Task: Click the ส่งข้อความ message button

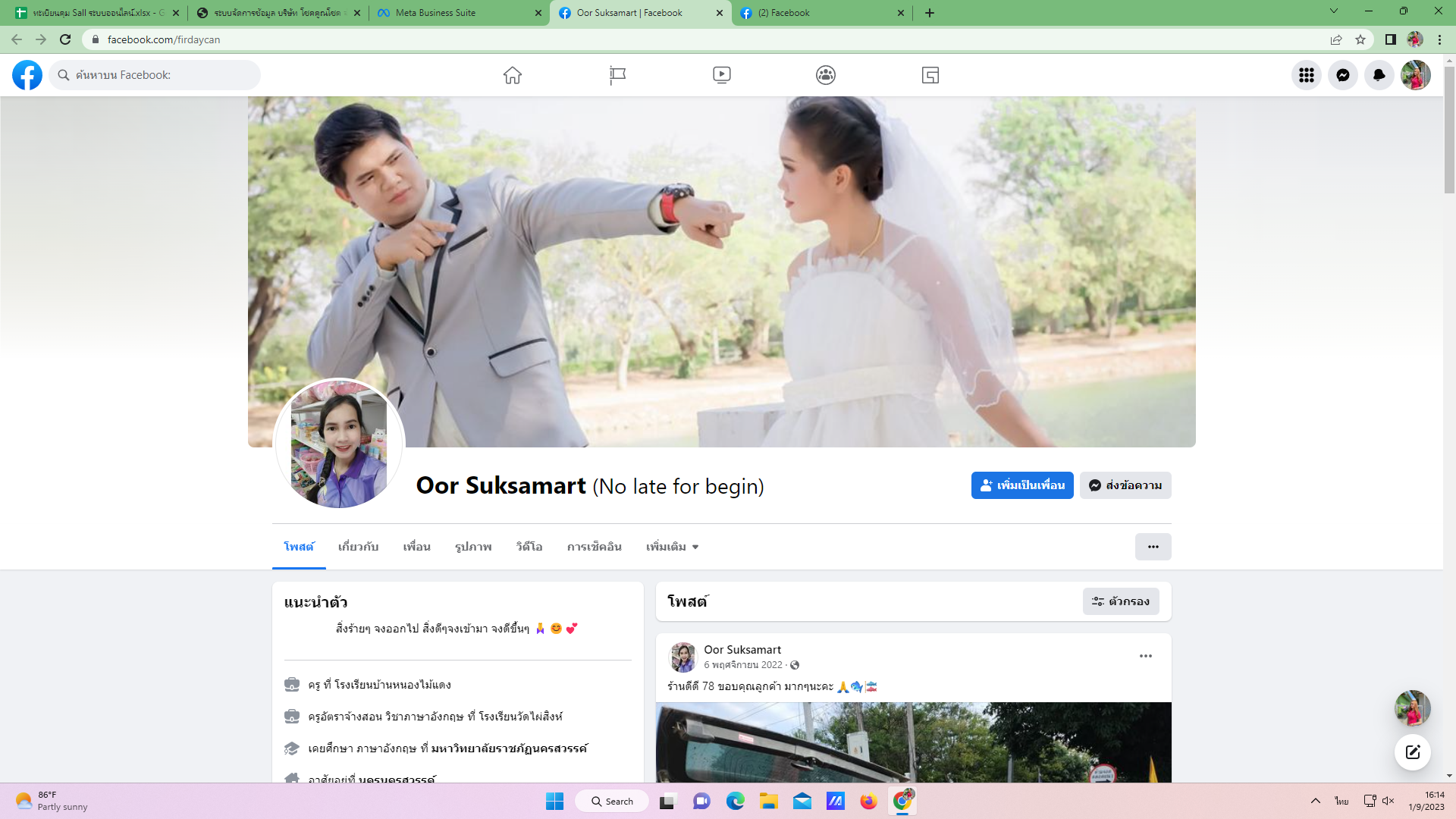Action: [1125, 485]
